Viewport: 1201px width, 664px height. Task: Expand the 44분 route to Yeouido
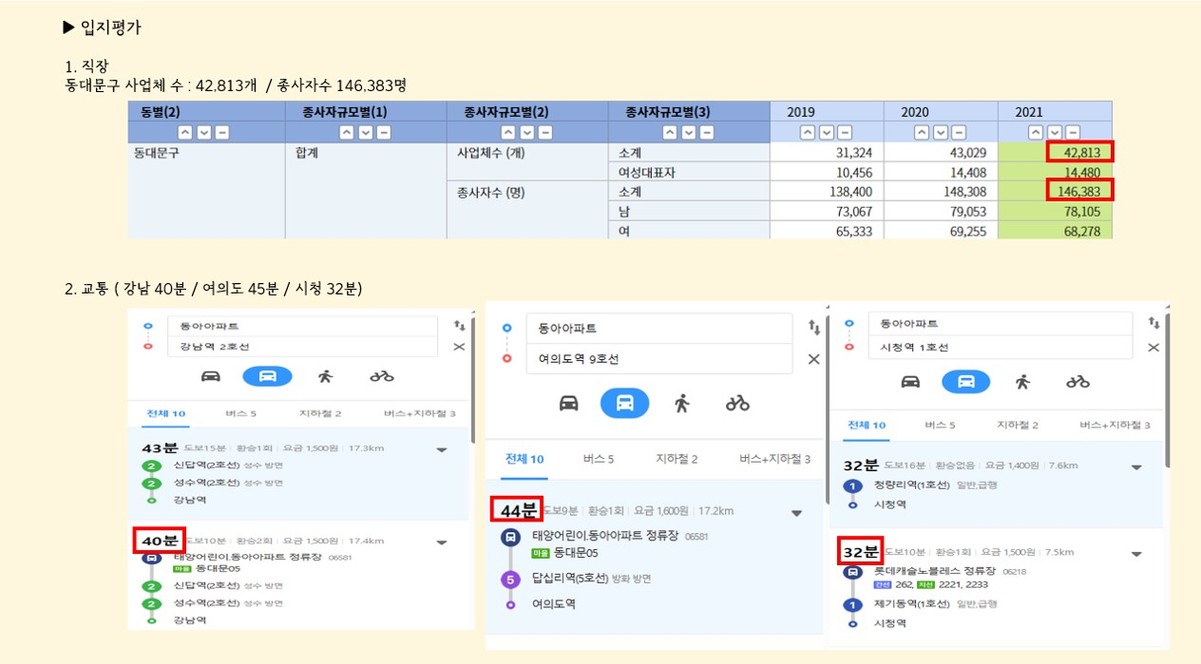coord(796,514)
